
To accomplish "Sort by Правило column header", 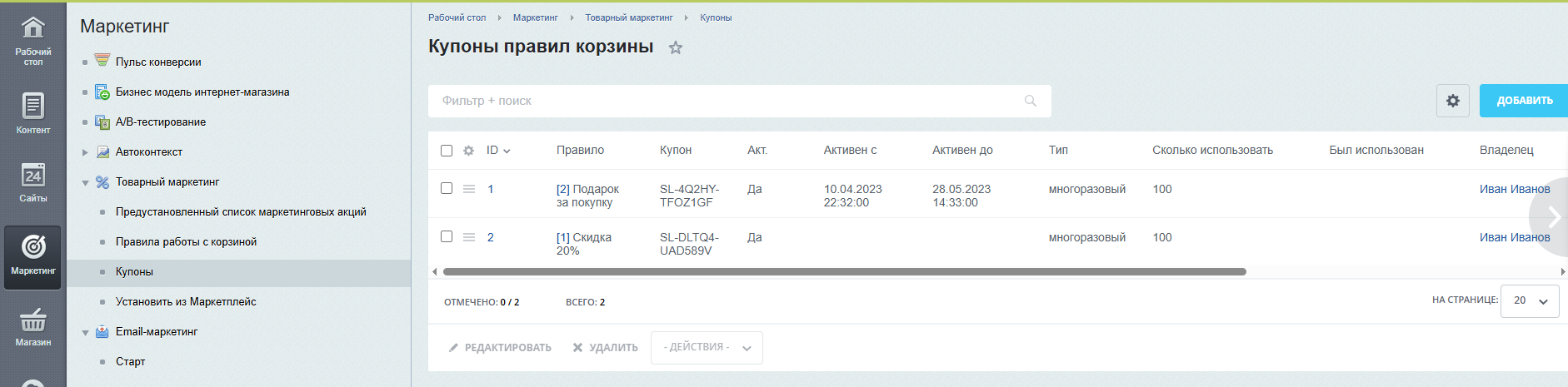I will (x=580, y=151).
